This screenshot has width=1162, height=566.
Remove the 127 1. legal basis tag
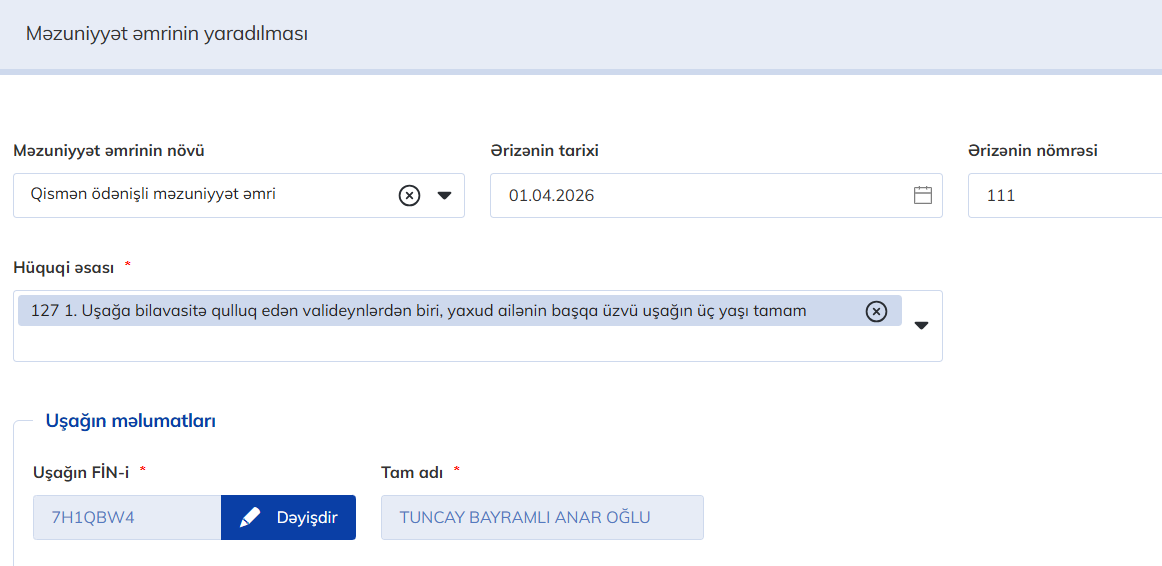876,311
